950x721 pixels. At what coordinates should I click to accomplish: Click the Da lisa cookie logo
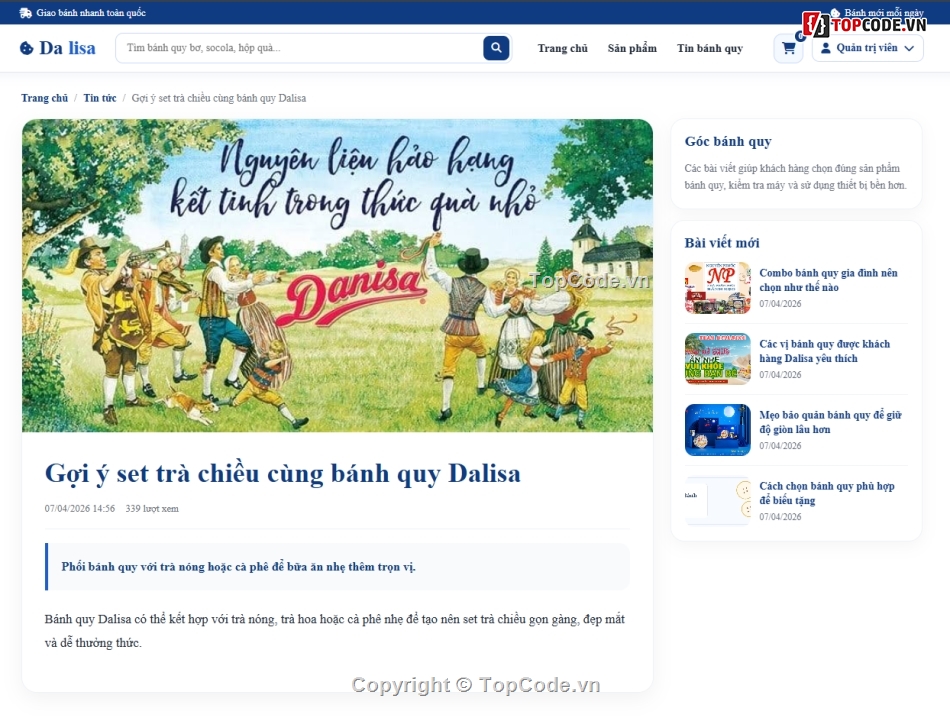[58, 48]
